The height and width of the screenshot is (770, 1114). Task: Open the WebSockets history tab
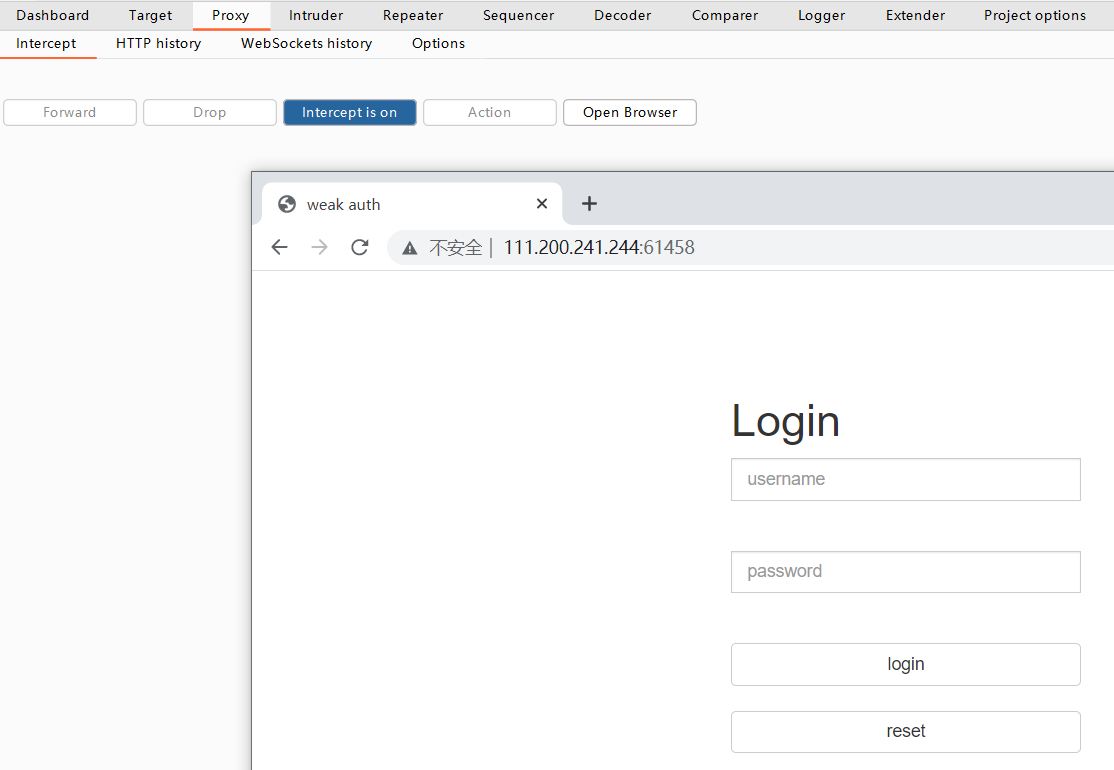(x=306, y=43)
